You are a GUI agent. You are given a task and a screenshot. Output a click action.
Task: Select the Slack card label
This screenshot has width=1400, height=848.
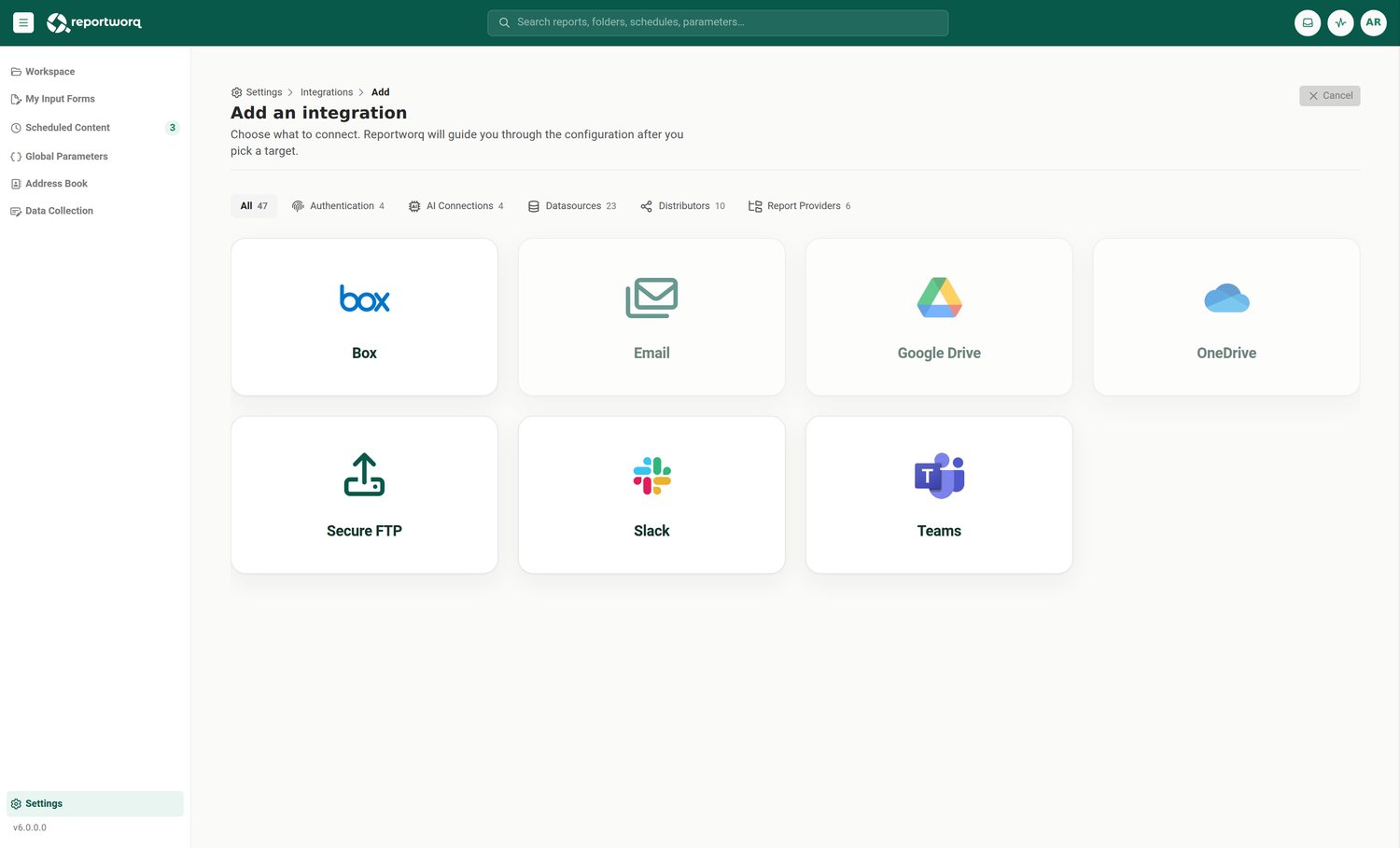(x=651, y=531)
